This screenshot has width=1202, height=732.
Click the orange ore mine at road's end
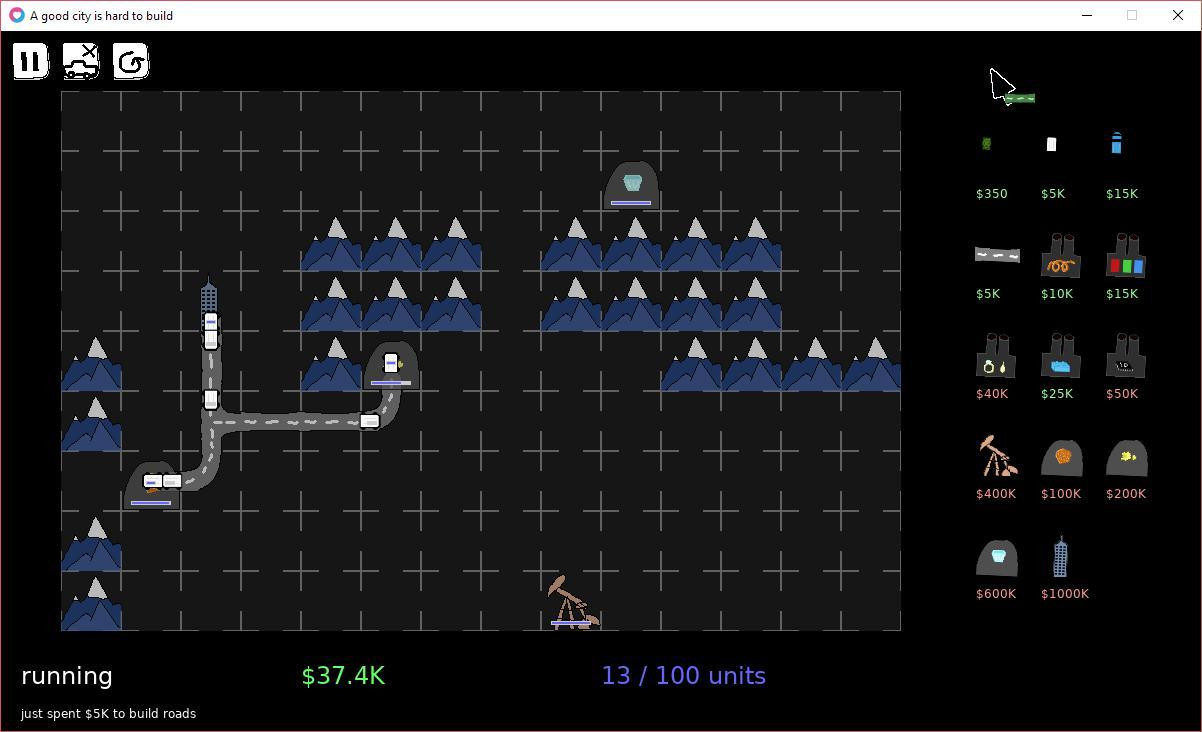click(x=151, y=485)
